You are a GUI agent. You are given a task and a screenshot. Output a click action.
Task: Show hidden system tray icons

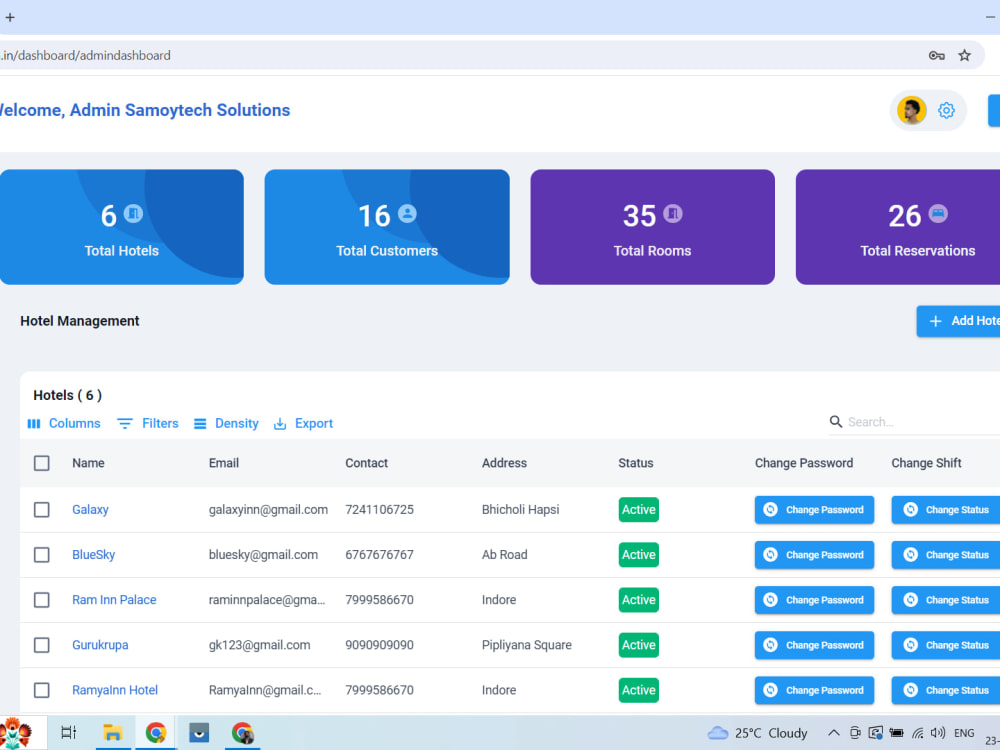pos(834,733)
